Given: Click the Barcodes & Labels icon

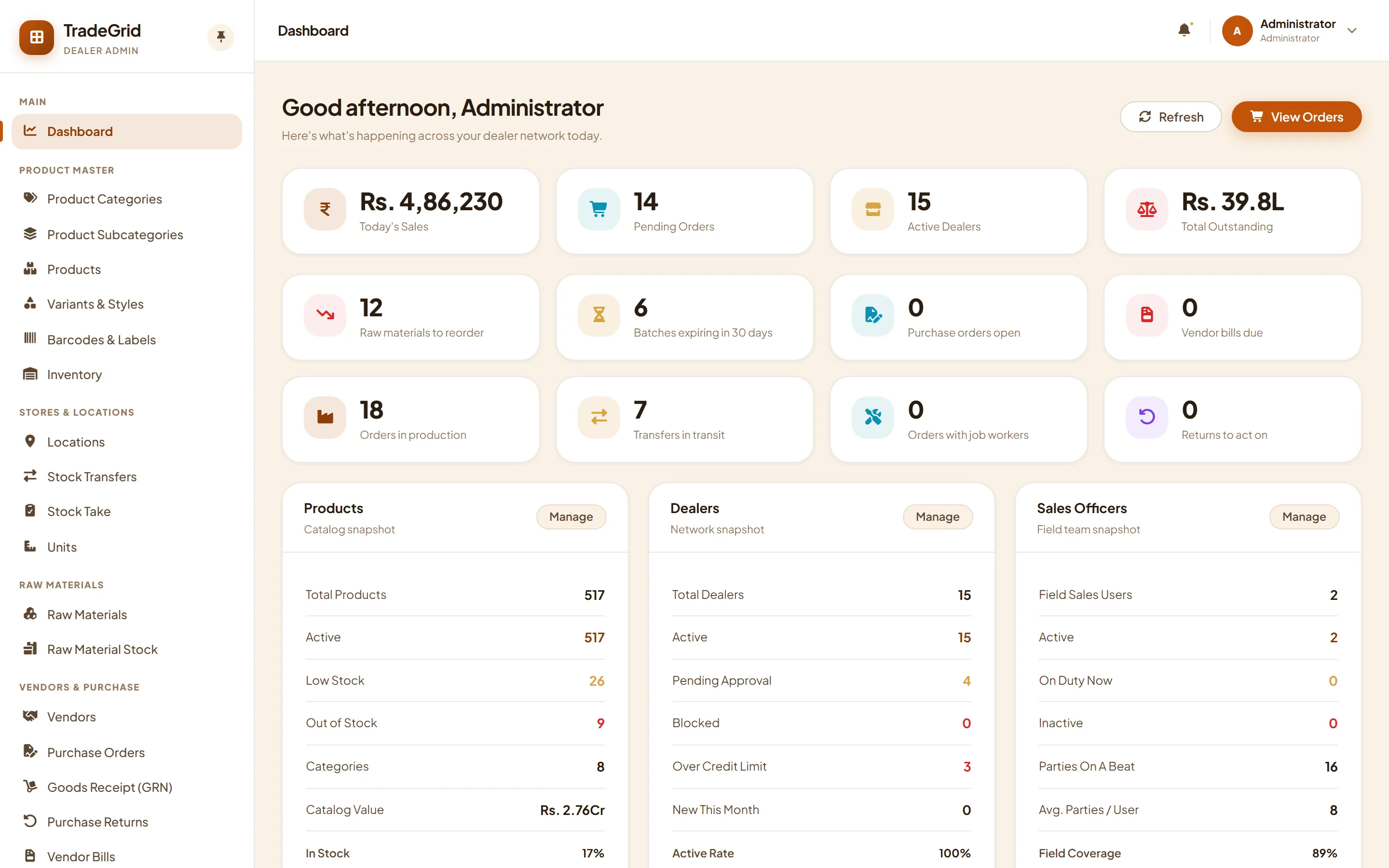Looking at the screenshot, I should coord(30,339).
